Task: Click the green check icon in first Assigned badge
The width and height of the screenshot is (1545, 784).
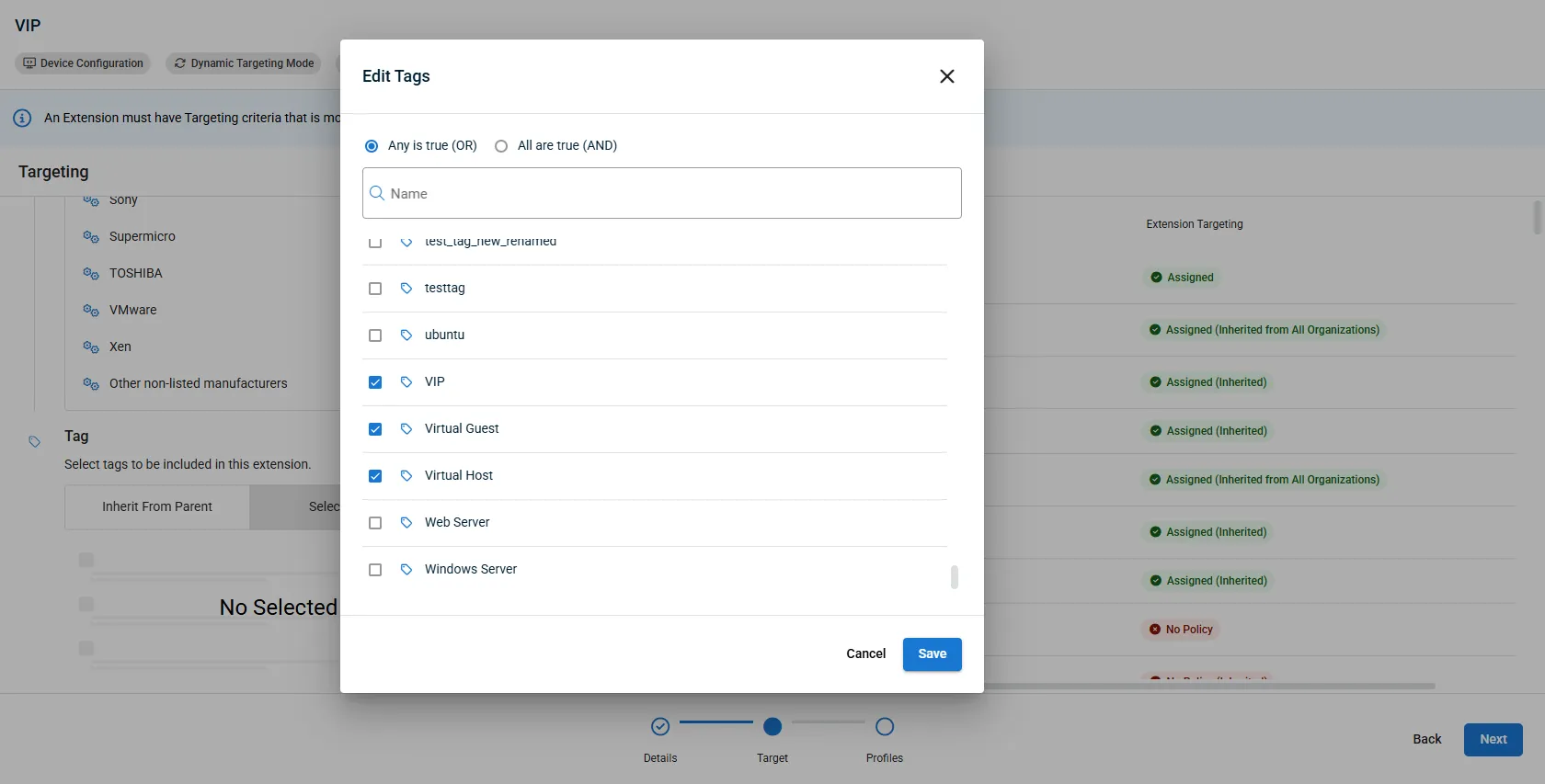Action: 1156,278
